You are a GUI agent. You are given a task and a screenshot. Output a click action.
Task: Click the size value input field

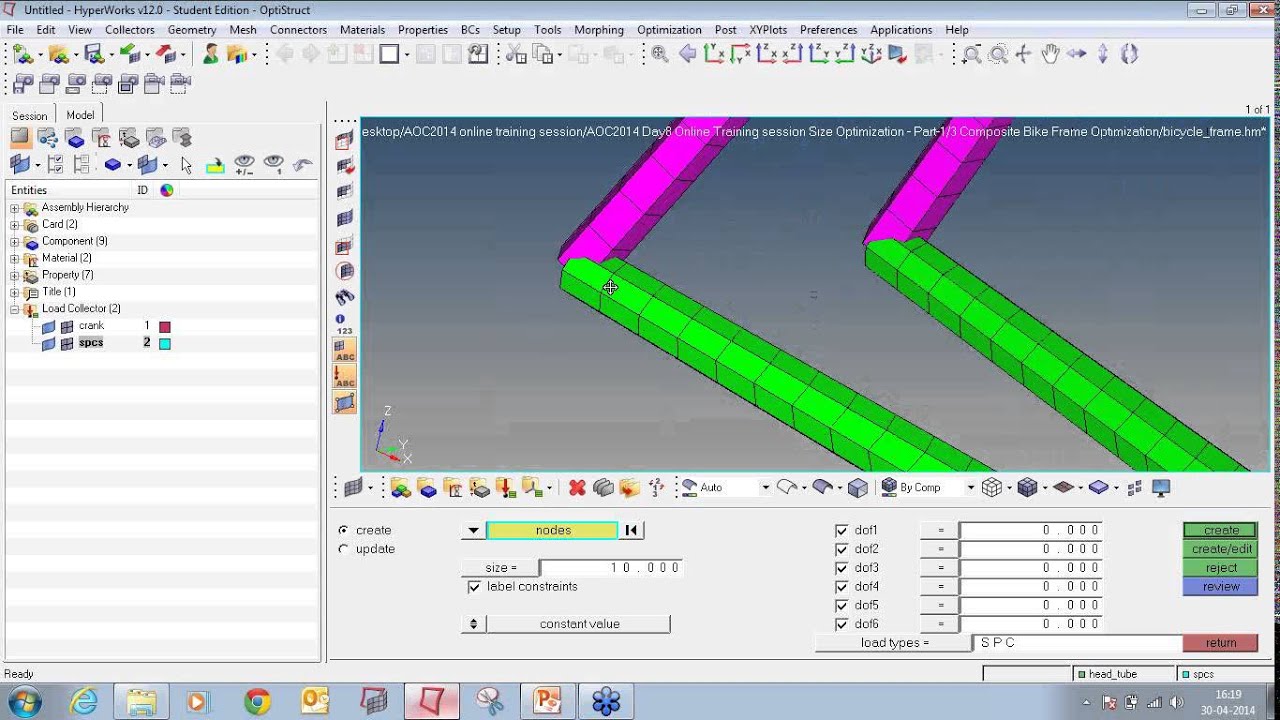pyautogui.click(x=612, y=568)
